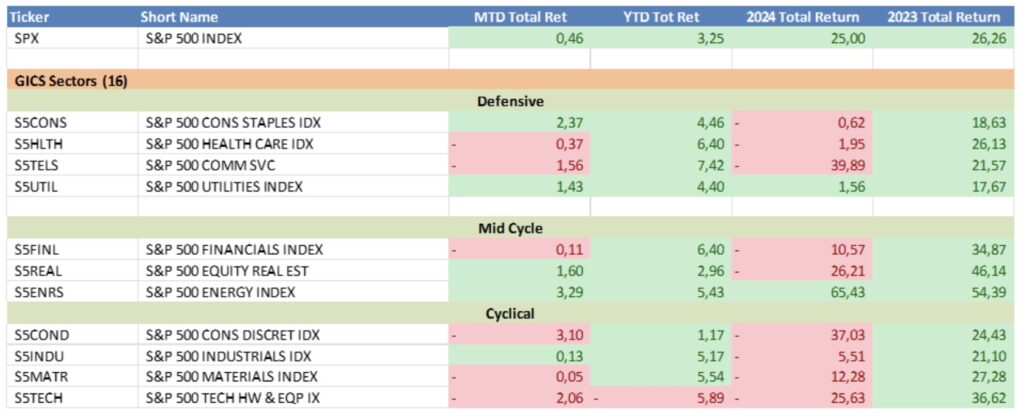Click the 2024 Total Return header
Screen dimensions: 1024x416
pos(801,17)
